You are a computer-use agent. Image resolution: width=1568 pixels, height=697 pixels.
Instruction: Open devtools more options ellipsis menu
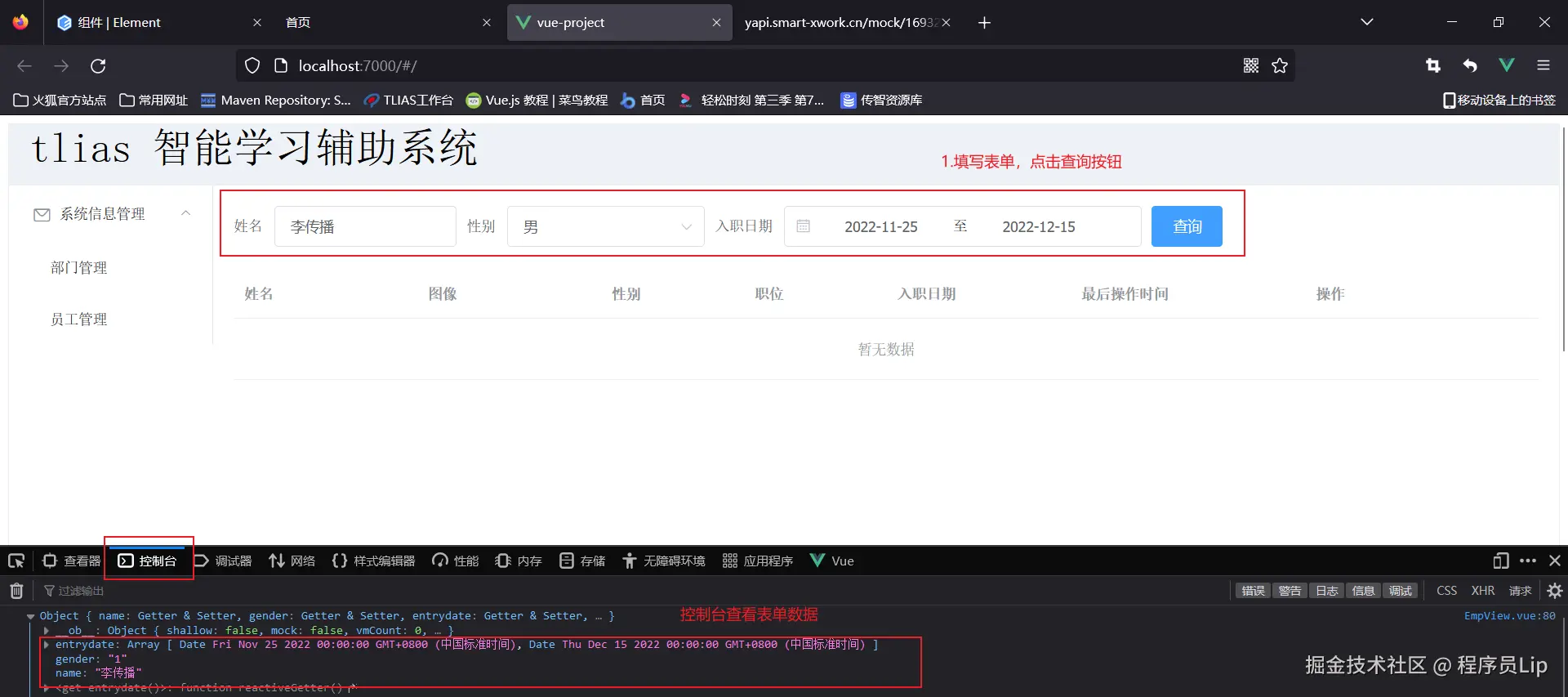tap(1528, 561)
